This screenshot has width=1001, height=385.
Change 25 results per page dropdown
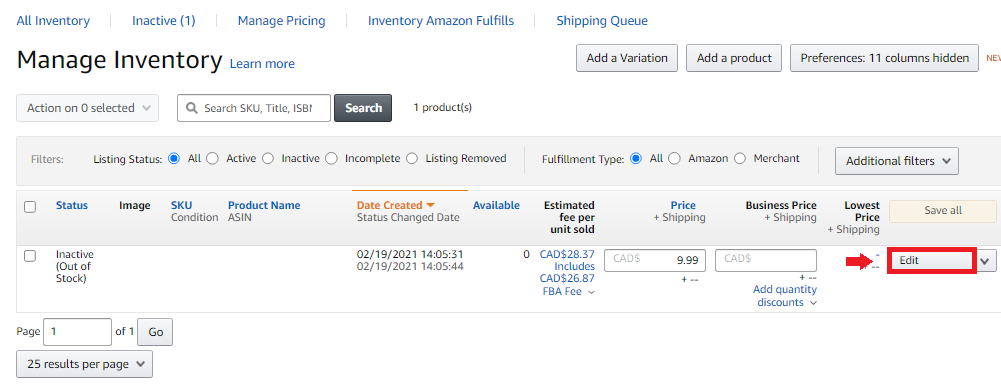(x=84, y=364)
